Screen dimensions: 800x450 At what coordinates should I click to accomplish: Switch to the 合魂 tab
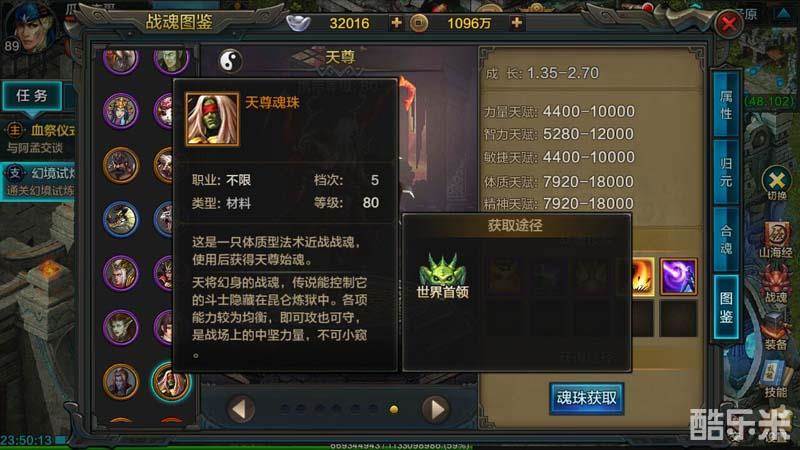click(x=726, y=239)
